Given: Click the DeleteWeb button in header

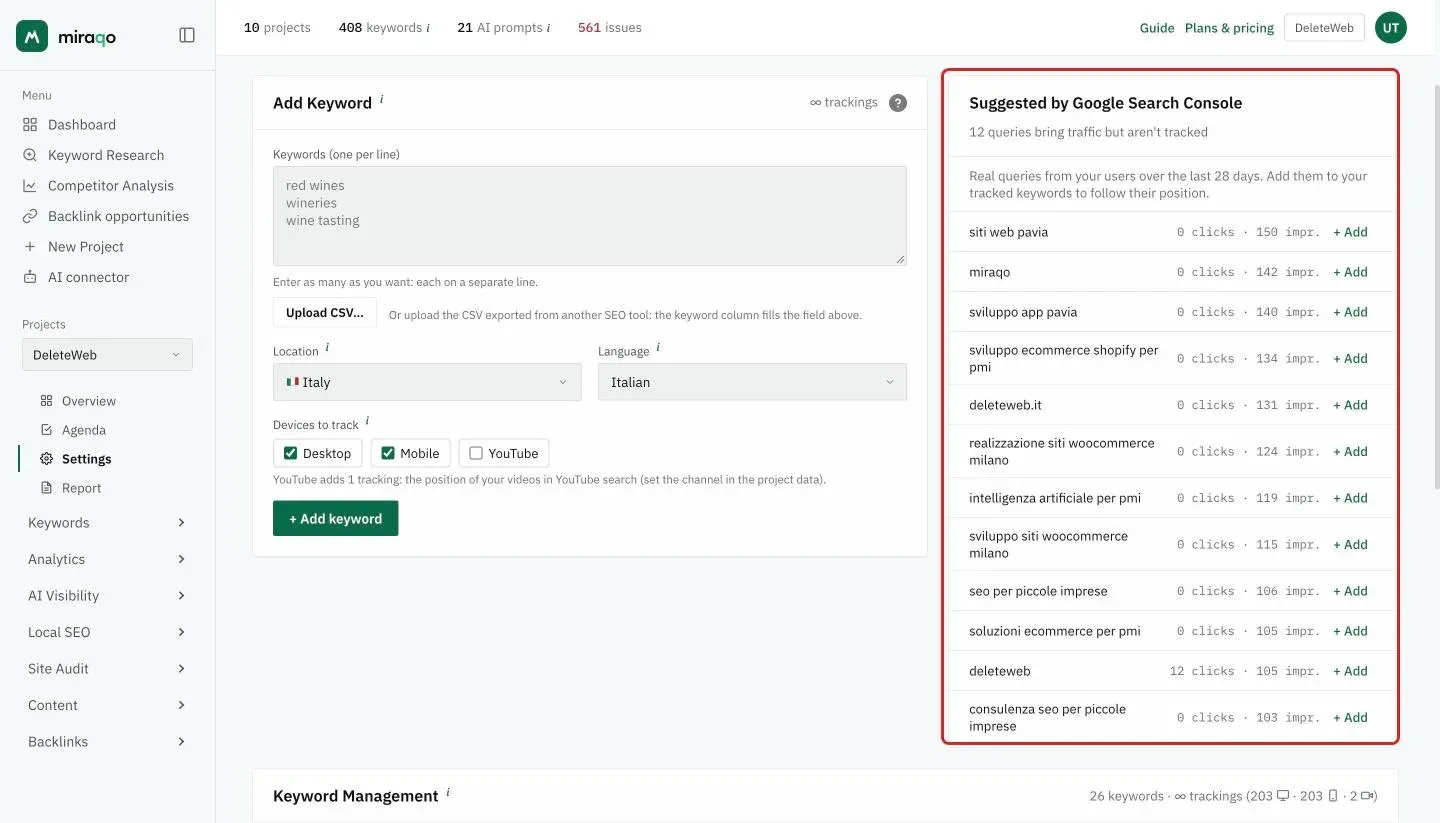Looking at the screenshot, I should [x=1324, y=28].
